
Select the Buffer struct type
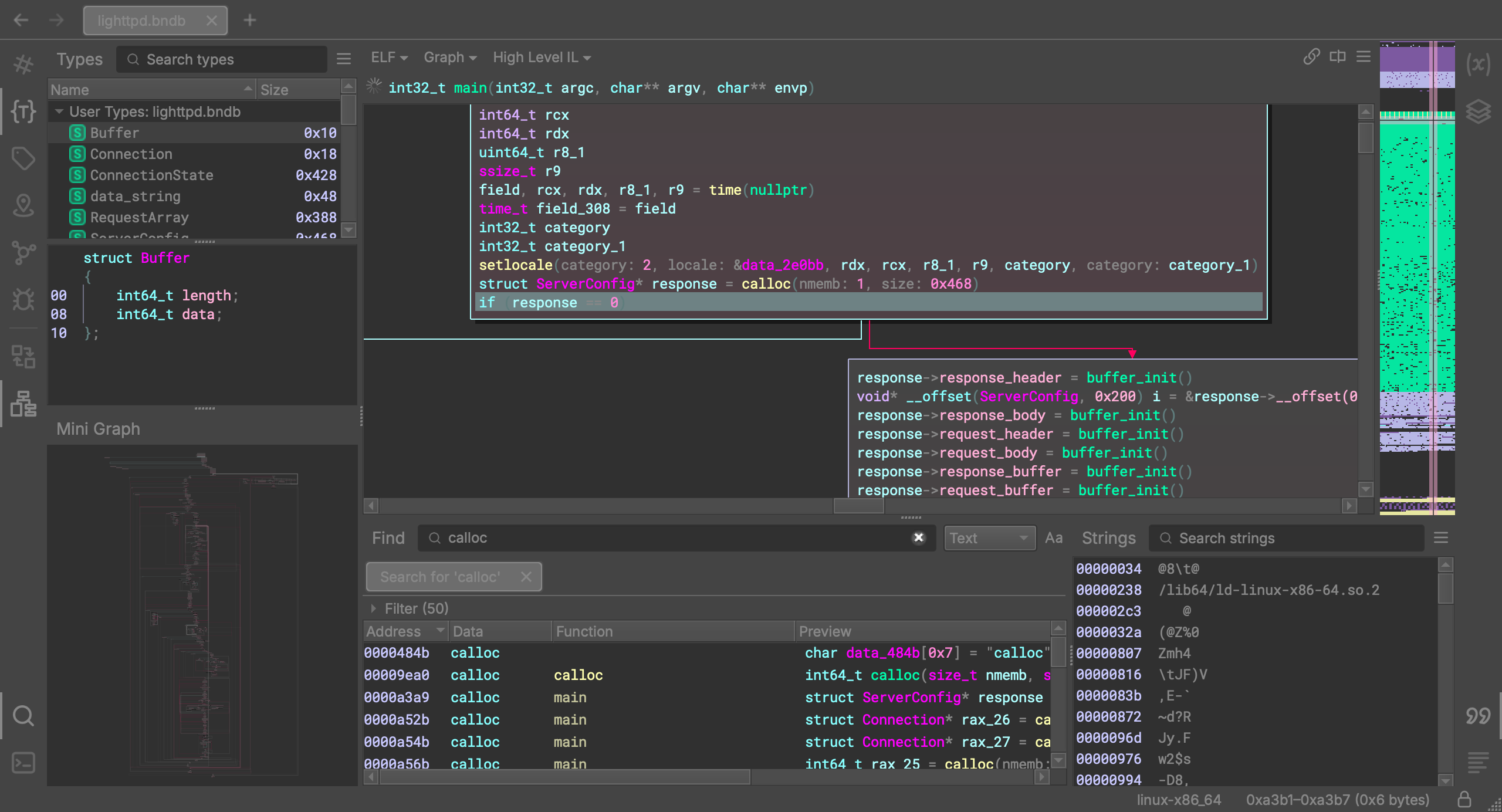202,133
